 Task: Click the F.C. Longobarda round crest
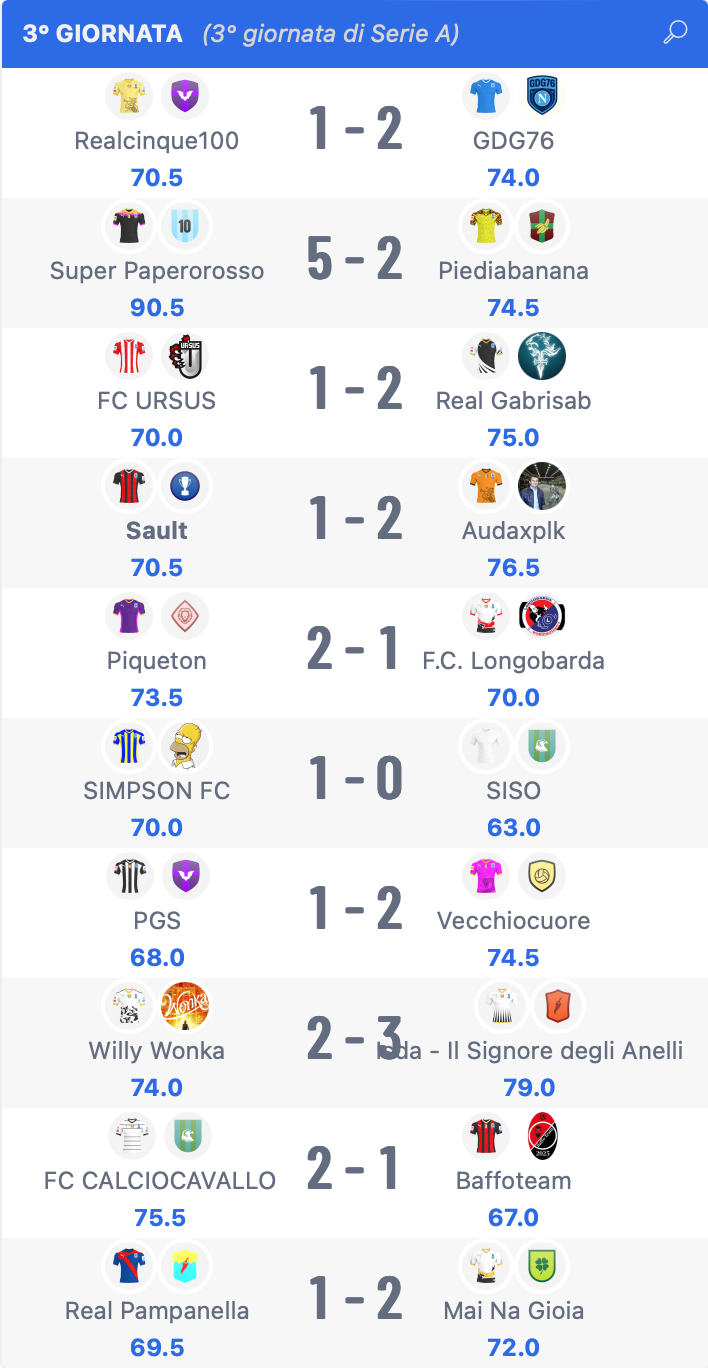[542, 616]
